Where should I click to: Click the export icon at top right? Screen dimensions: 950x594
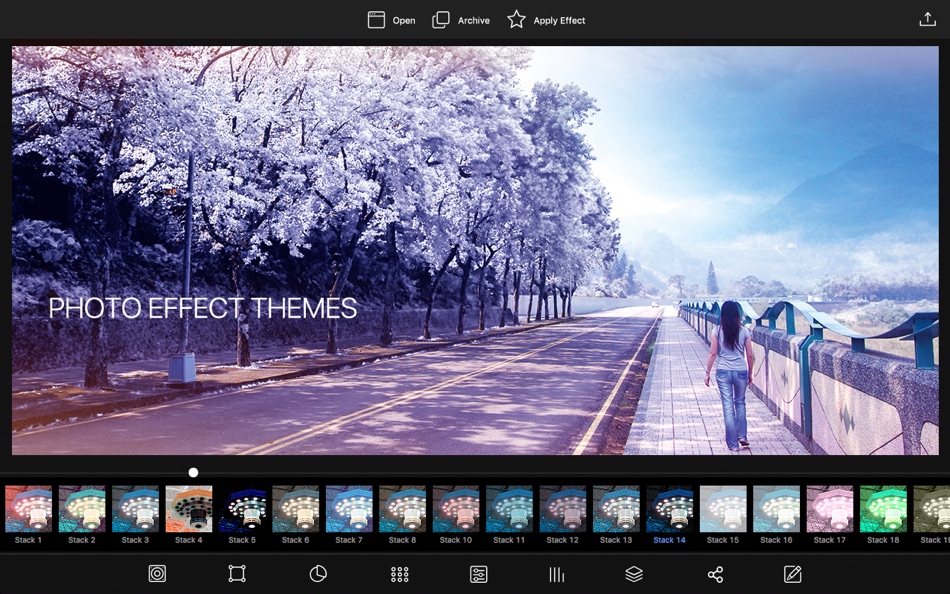click(928, 19)
